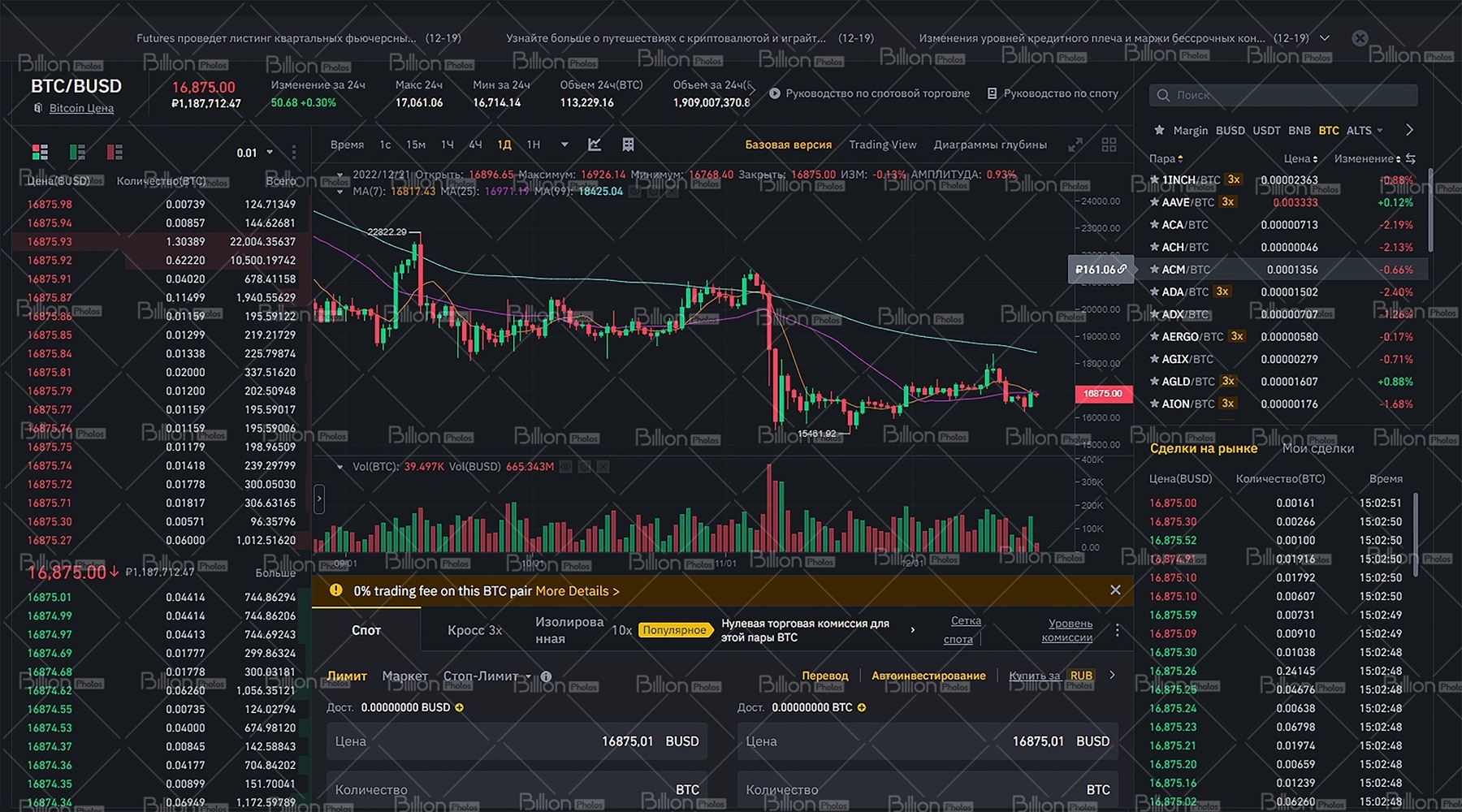Click the More Details link in fee banner

click(577, 591)
